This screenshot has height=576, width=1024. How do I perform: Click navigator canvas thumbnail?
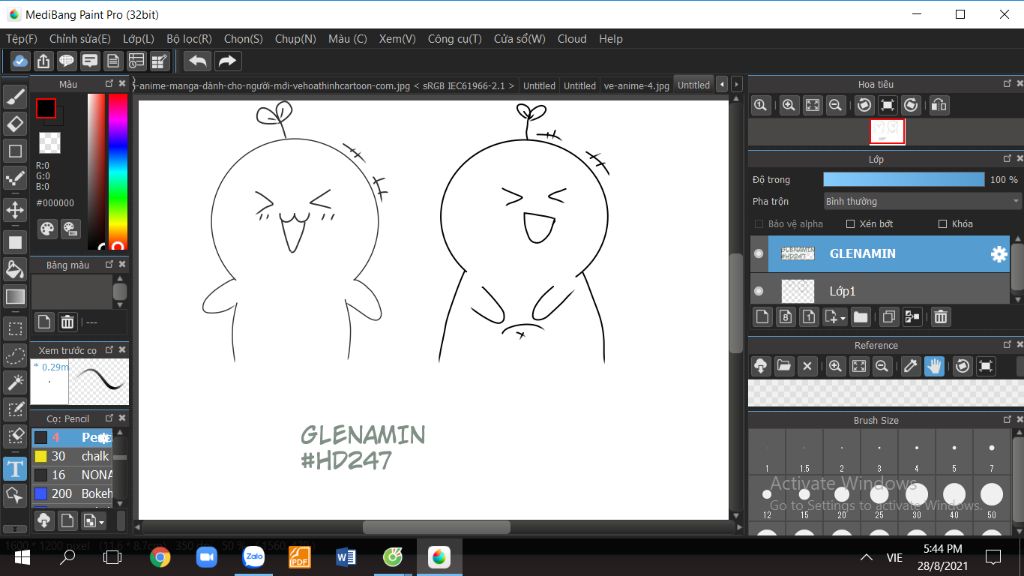click(x=888, y=131)
